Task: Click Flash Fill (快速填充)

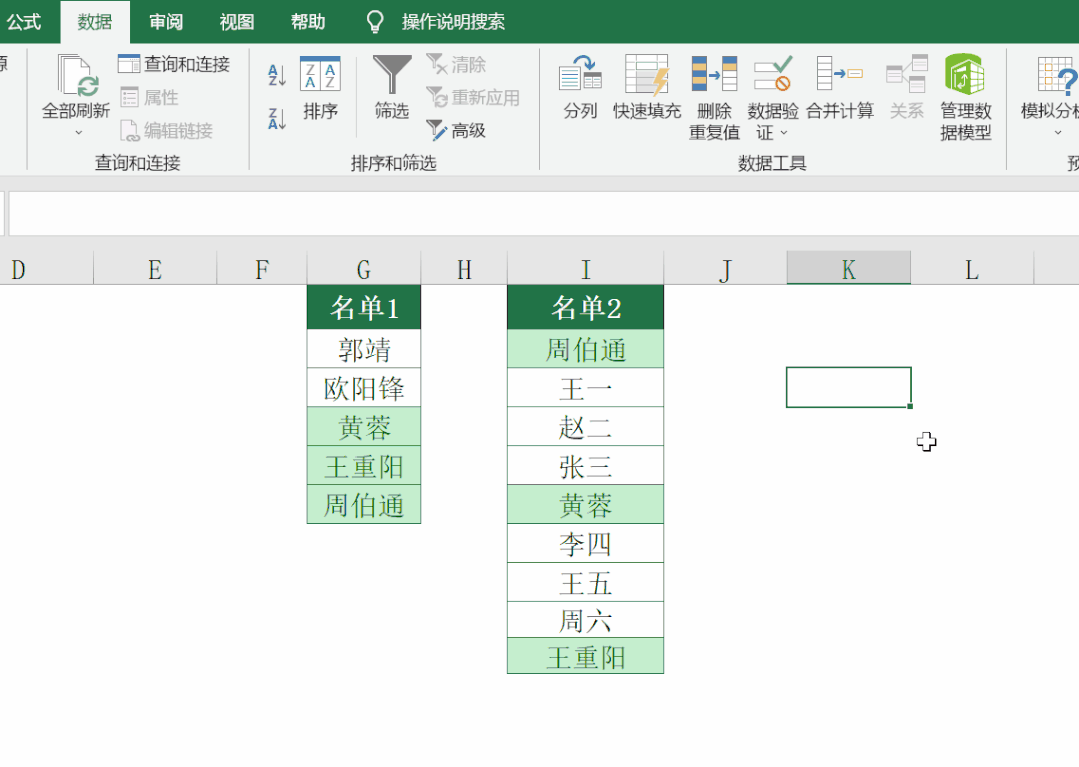Action: click(x=647, y=87)
